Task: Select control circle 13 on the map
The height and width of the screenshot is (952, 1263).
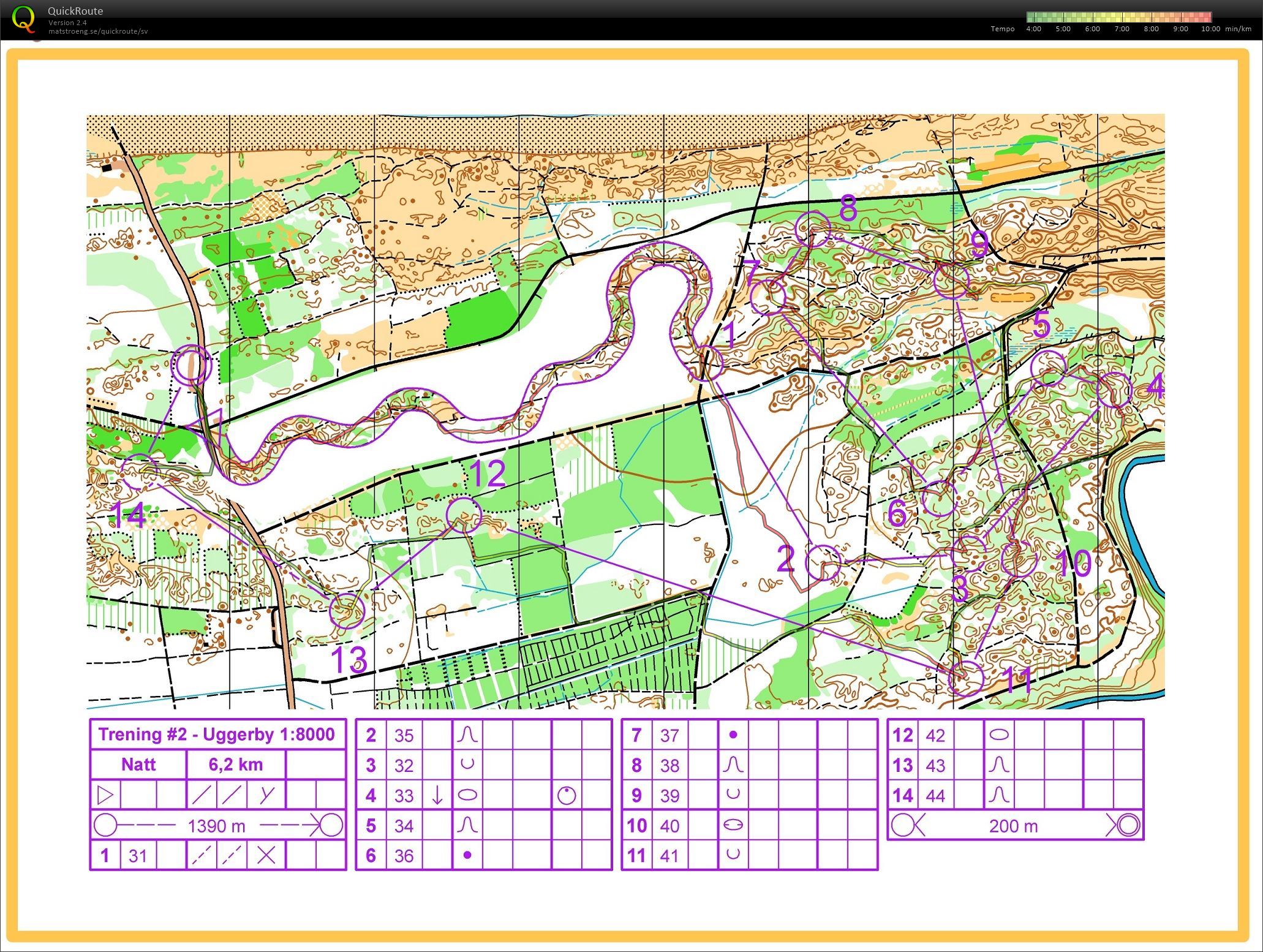Action: [347, 610]
